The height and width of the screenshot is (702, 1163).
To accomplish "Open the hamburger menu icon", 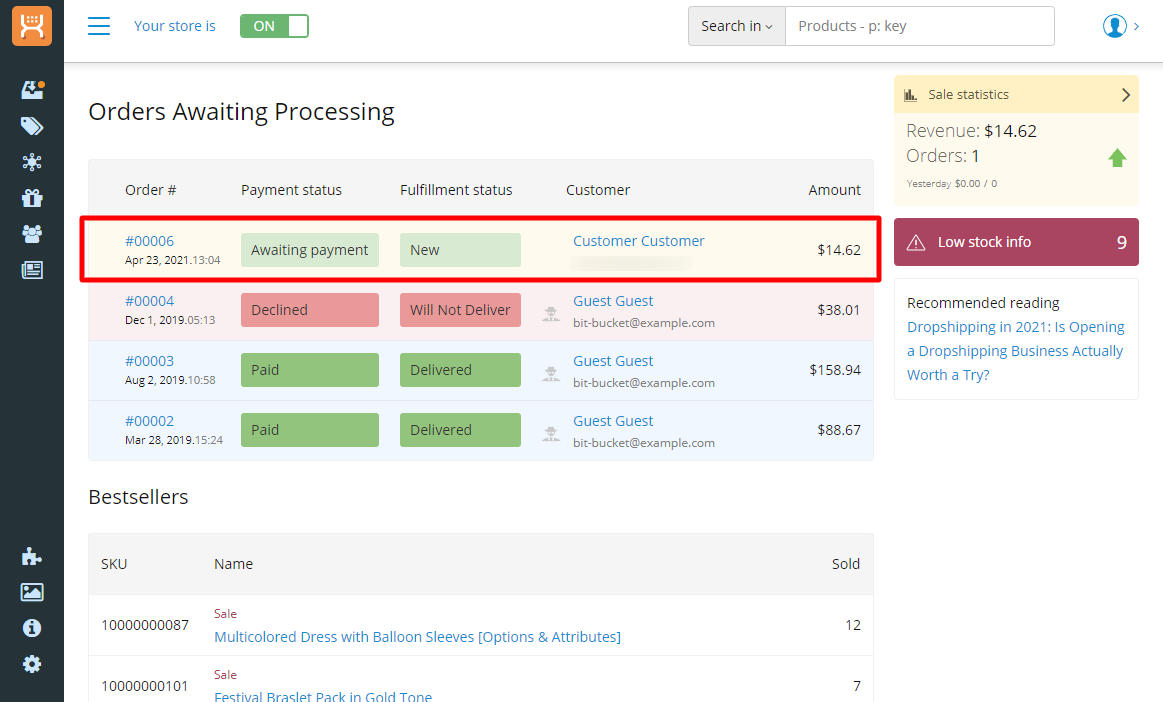I will coord(99,26).
